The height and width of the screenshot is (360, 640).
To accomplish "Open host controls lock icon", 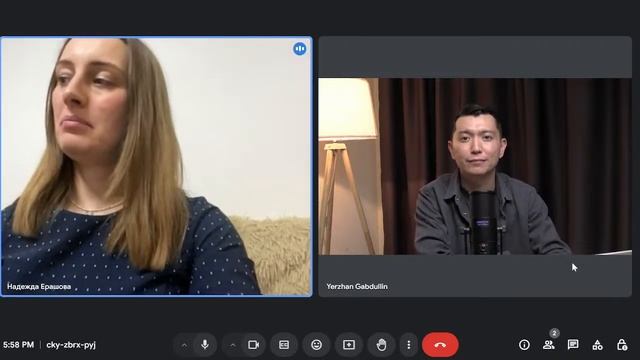I will tap(622, 345).
